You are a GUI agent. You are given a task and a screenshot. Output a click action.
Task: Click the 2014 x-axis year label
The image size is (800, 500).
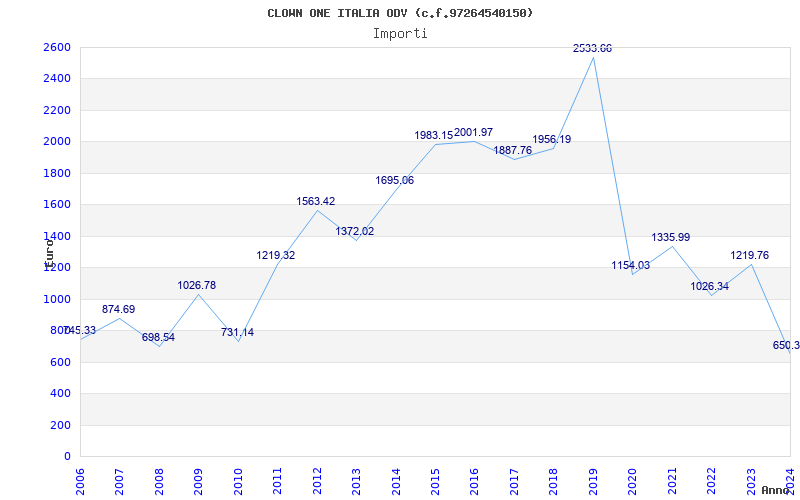[x=396, y=480]
